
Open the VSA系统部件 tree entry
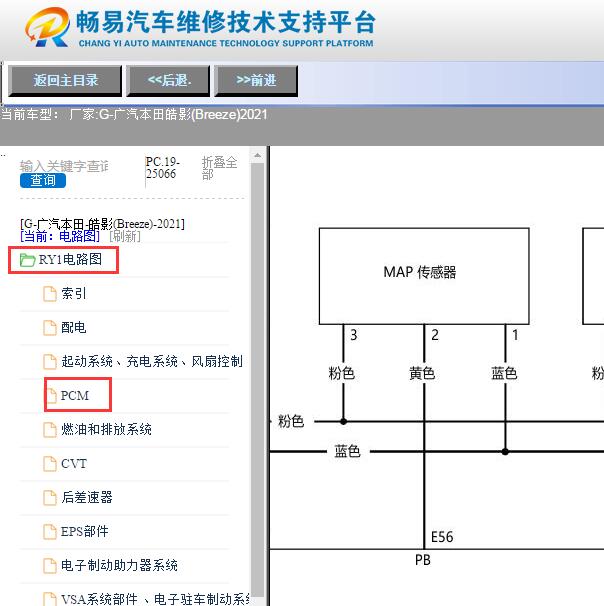155,599
